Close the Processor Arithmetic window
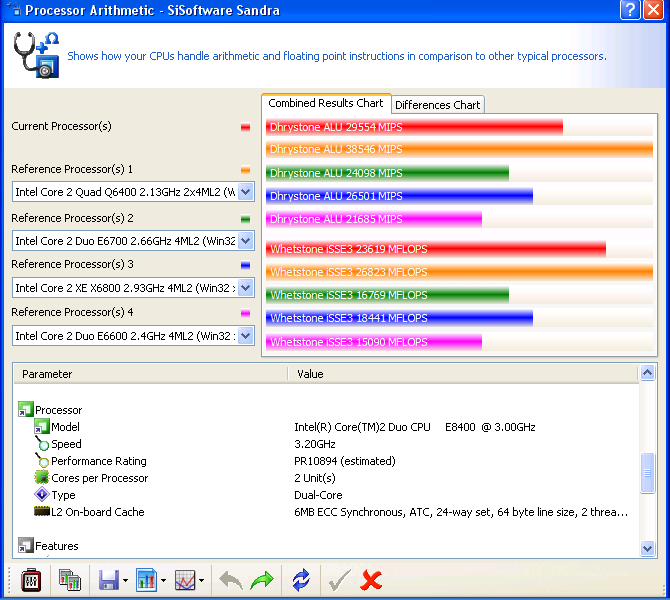 pyautogui.click(x=653, y=9)
